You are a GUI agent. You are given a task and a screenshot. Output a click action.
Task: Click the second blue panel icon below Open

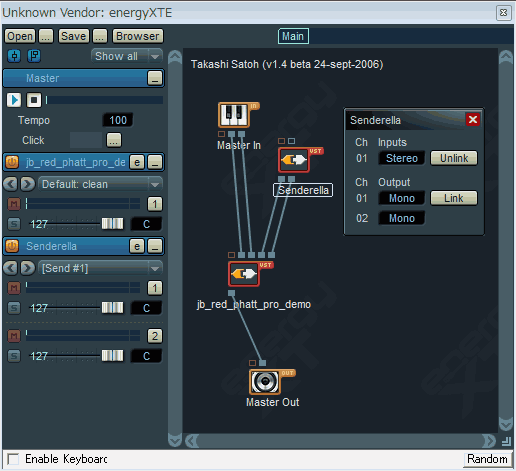pos(34,56)
